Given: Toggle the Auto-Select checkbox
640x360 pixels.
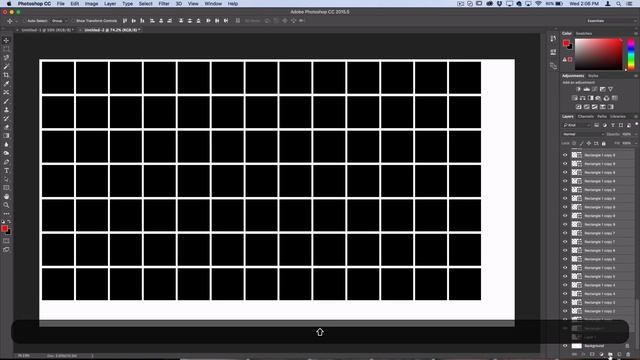Looking at the screenshot, I should pyautogui.click(x=24, y=20).
